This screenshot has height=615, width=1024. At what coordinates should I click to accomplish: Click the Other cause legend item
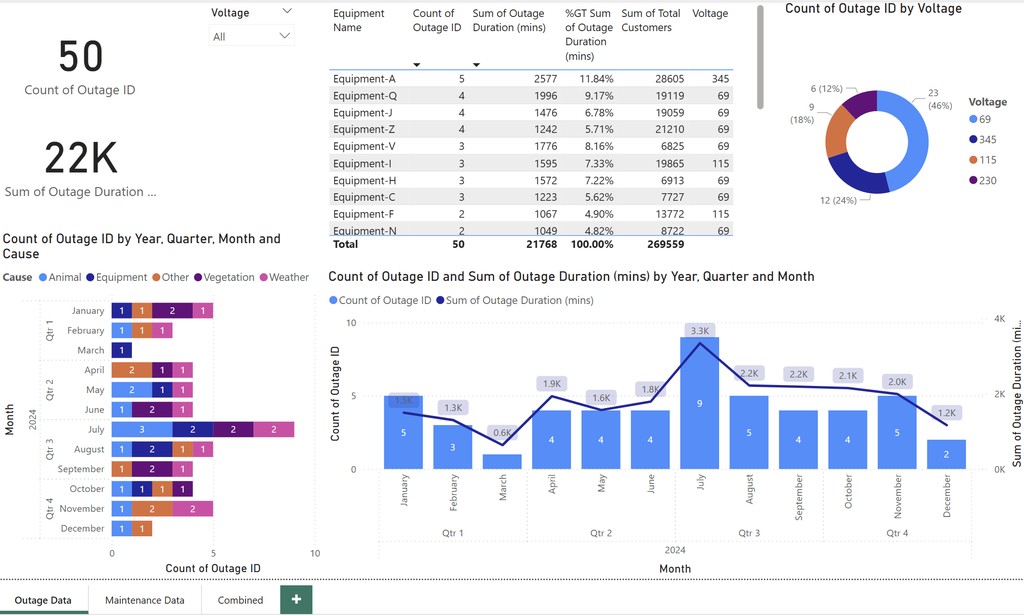pos(170,277)
